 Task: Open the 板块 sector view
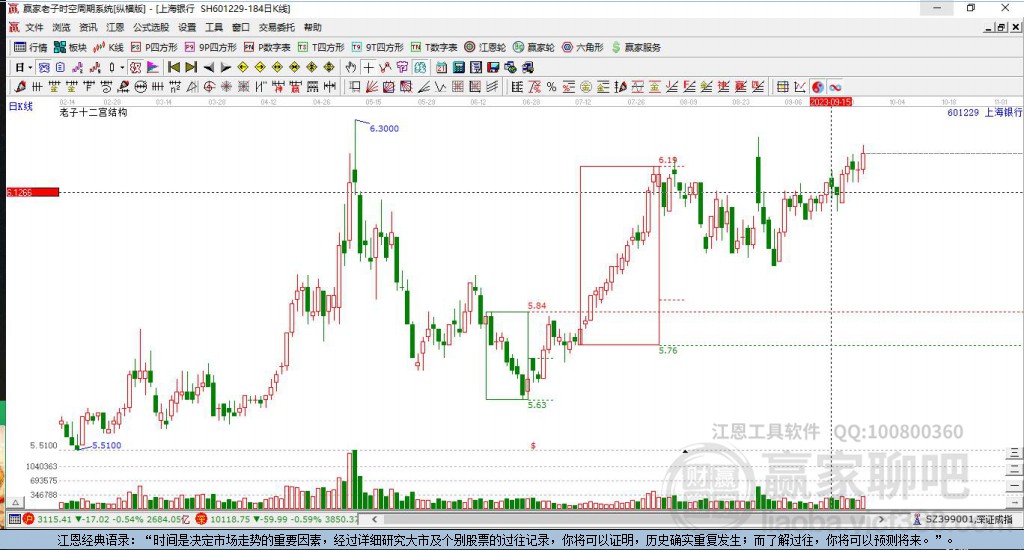pyautogui.click(x=70, y=47)
